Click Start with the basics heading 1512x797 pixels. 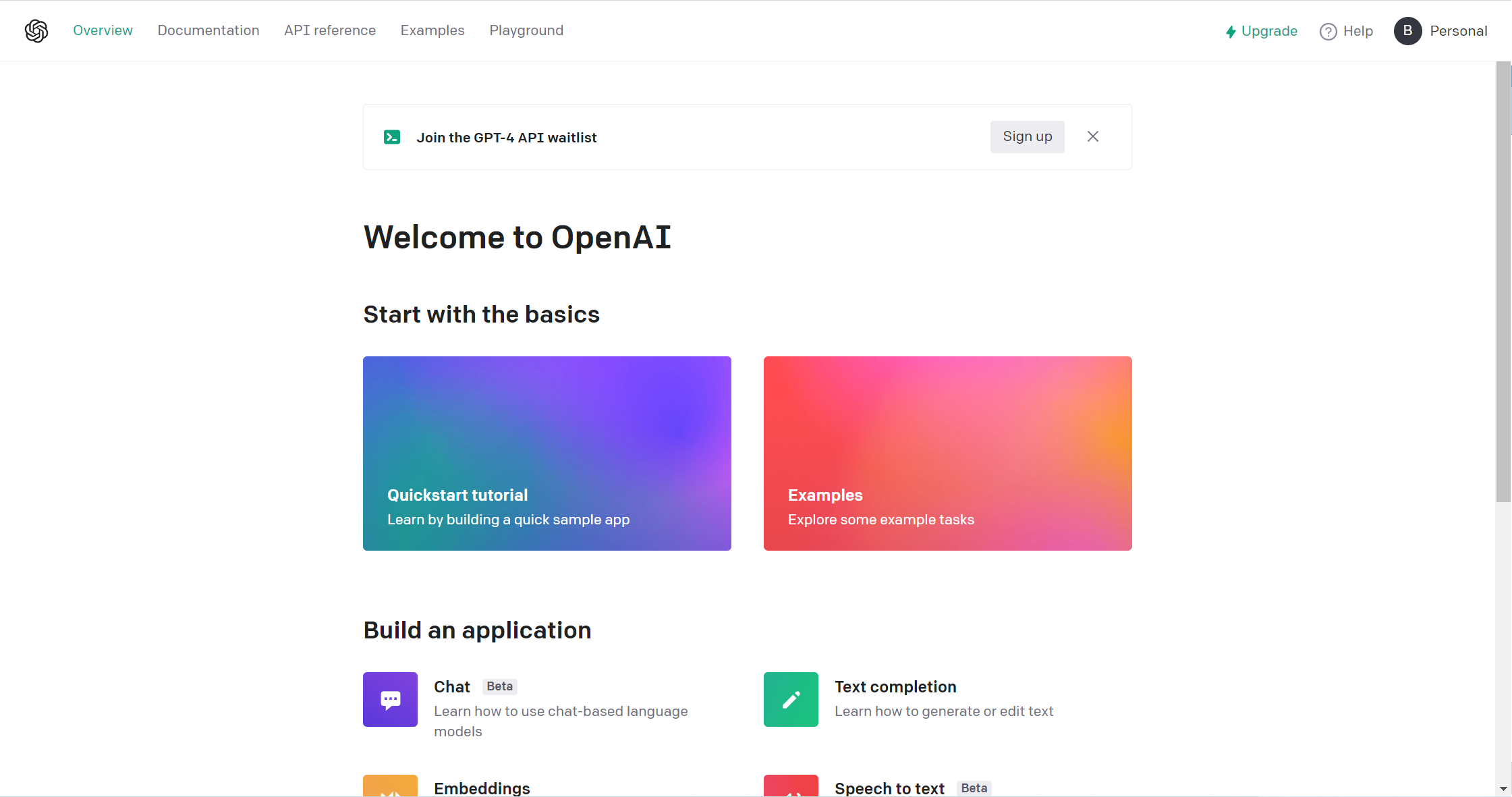click(x=482, y=314)
